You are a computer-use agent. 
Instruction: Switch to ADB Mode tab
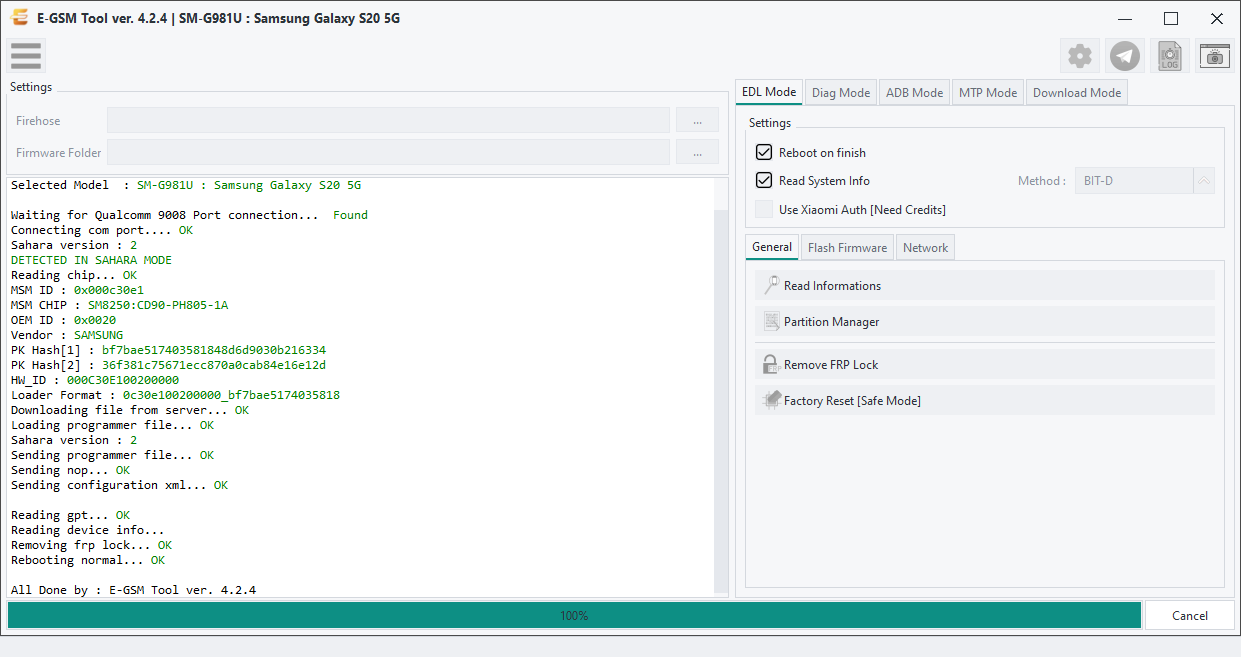point(914,92)
